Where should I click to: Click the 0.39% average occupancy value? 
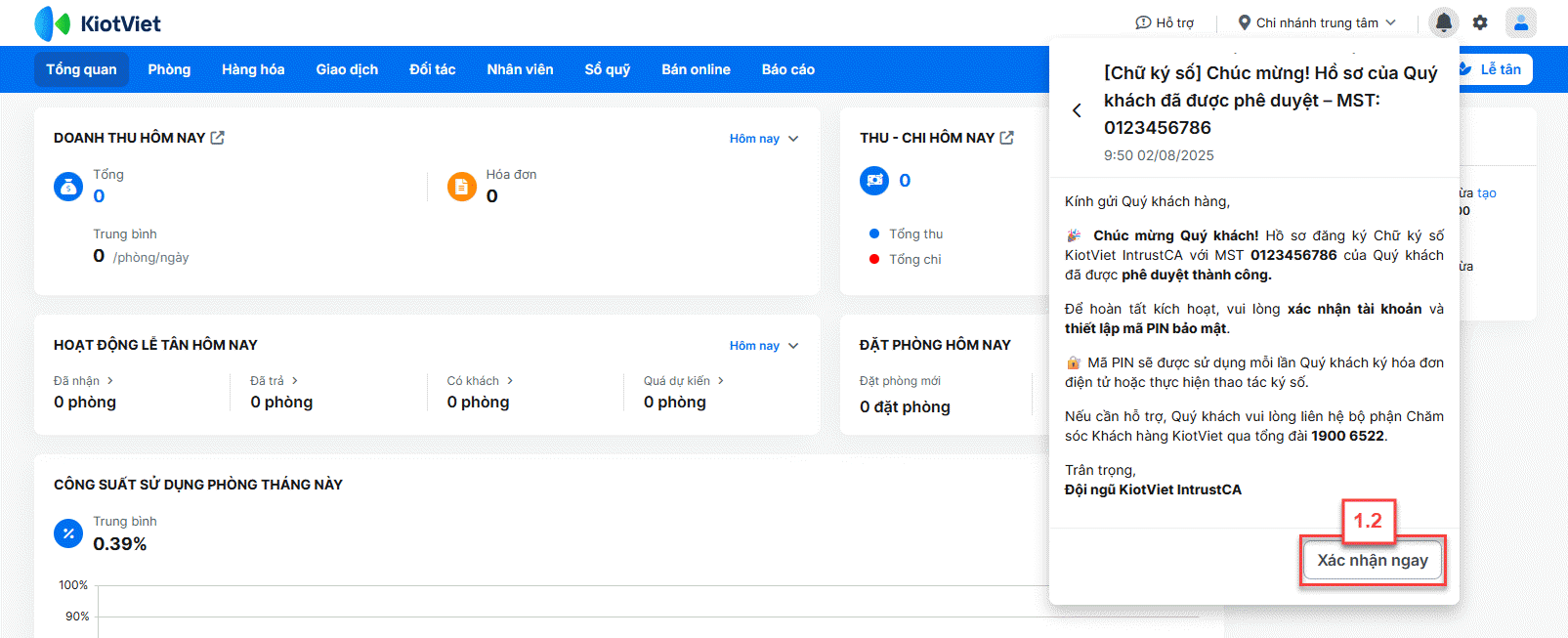[x=120, y=544]
